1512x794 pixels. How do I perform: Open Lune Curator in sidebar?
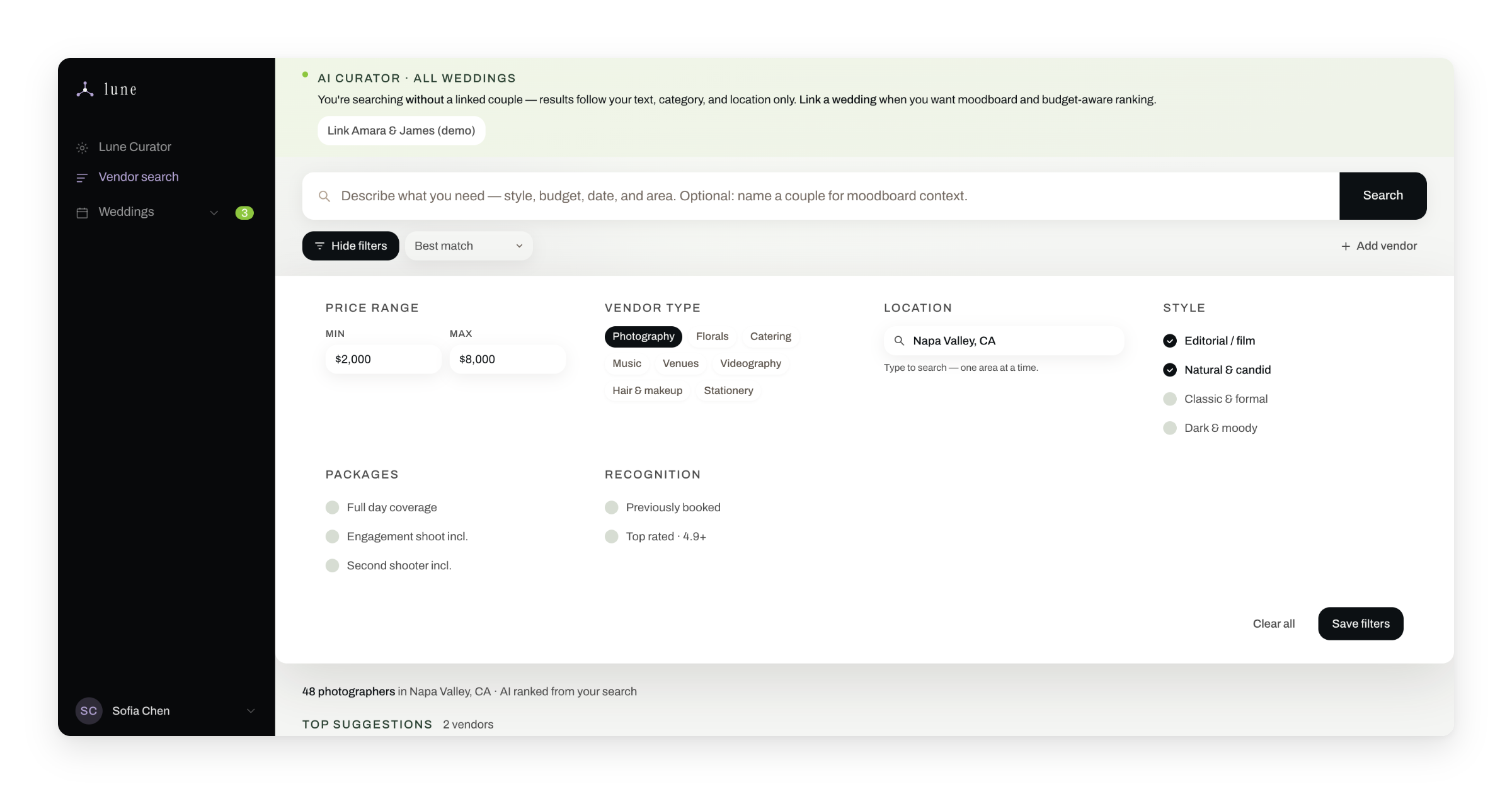(135, 147)
